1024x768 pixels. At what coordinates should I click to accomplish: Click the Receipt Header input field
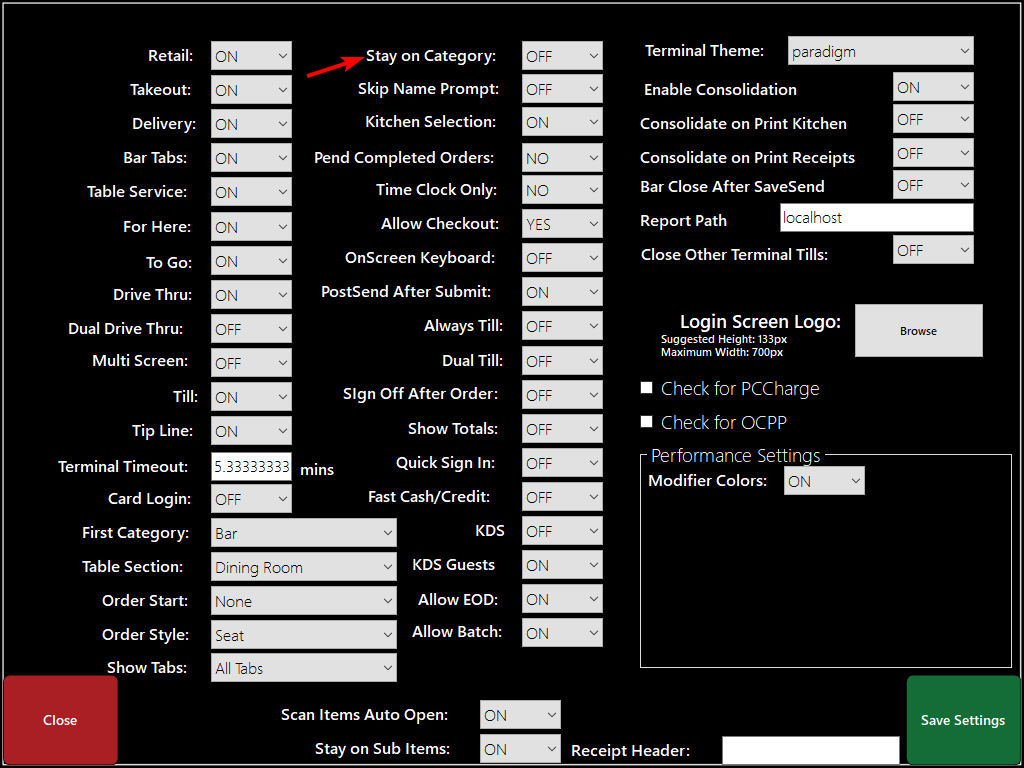810,750
